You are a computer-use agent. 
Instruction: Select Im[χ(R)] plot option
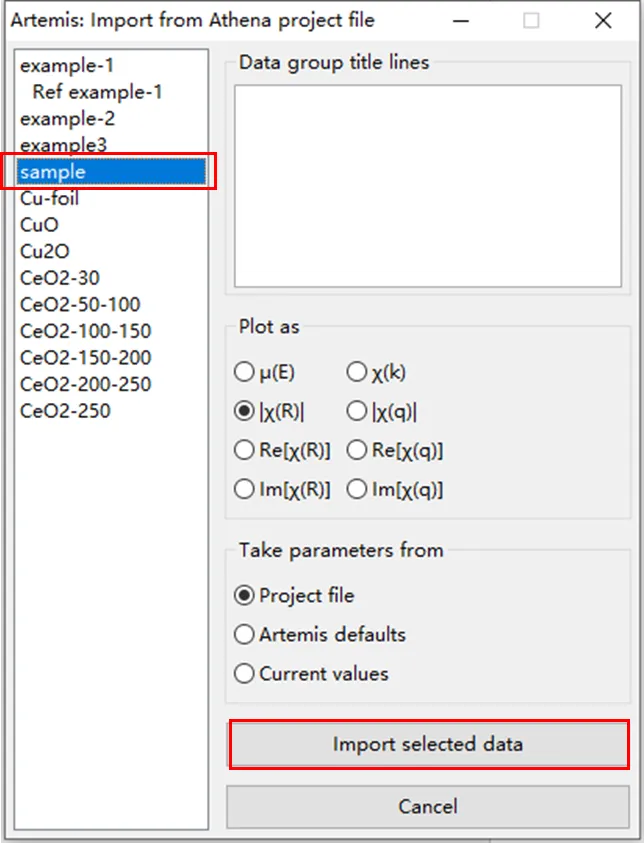tap(244, 489)
